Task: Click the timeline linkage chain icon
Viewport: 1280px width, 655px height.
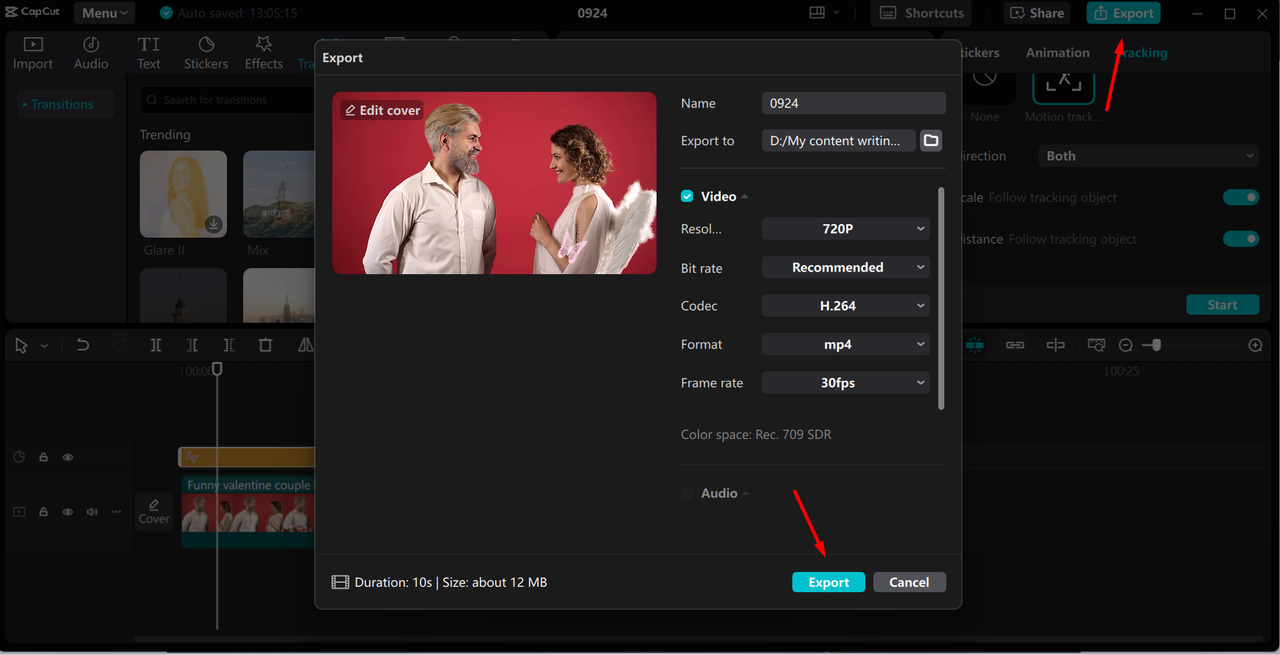Action: tap(1015, 345)
